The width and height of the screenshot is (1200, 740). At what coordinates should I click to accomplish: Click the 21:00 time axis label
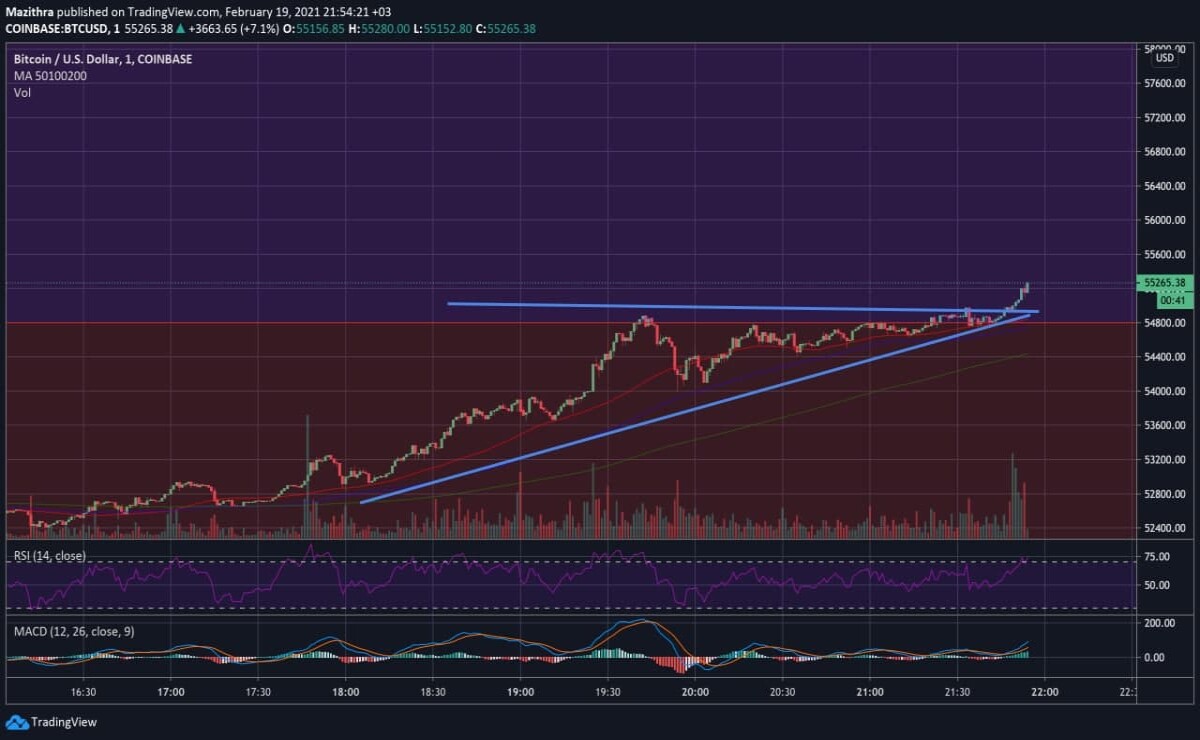pyautogui.click(x=870, y=691)
